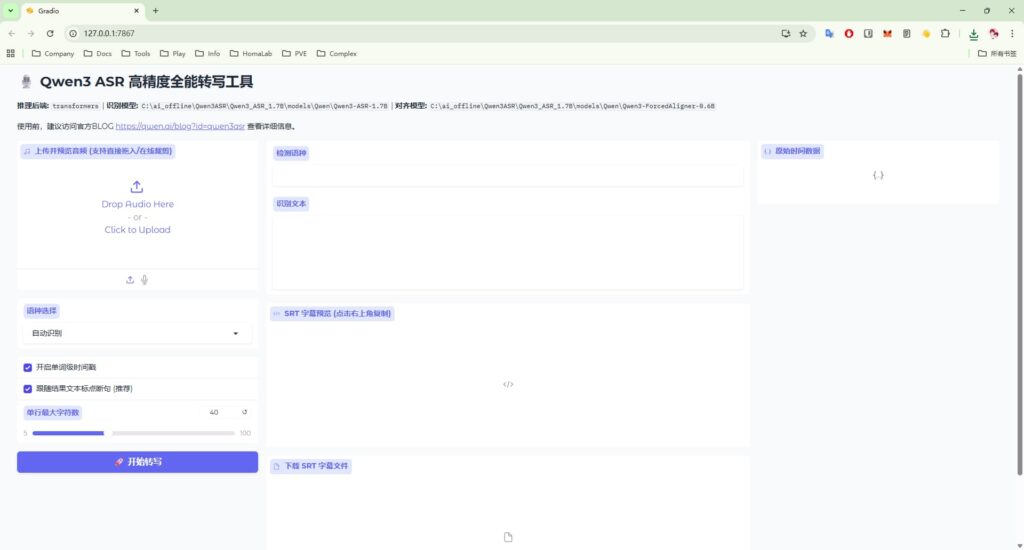
Task: Click the gray document extension icon
Action: tap(906, 33)
